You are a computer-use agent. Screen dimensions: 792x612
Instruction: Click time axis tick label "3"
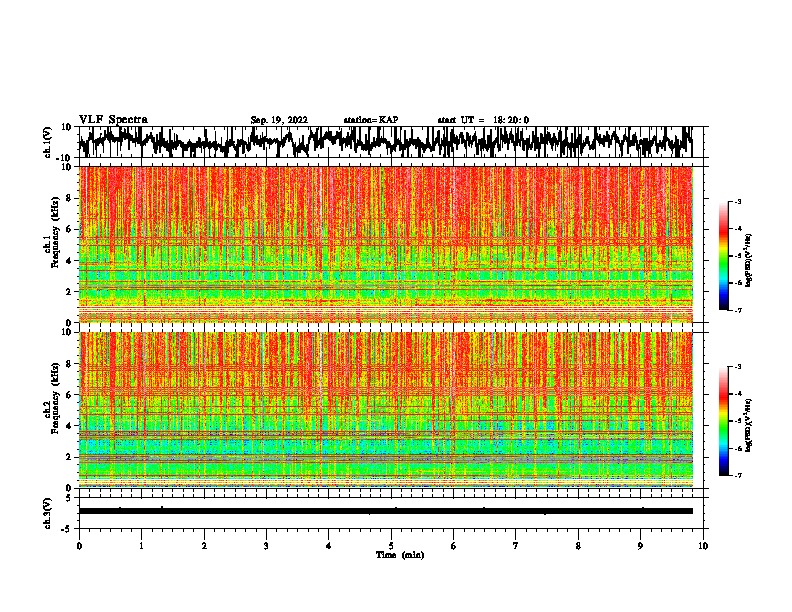(266, 546)
